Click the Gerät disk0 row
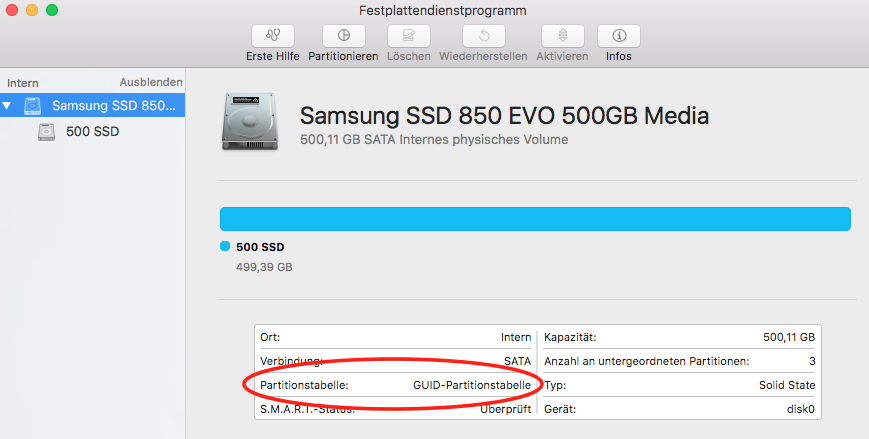 click(x=679, y=409)
